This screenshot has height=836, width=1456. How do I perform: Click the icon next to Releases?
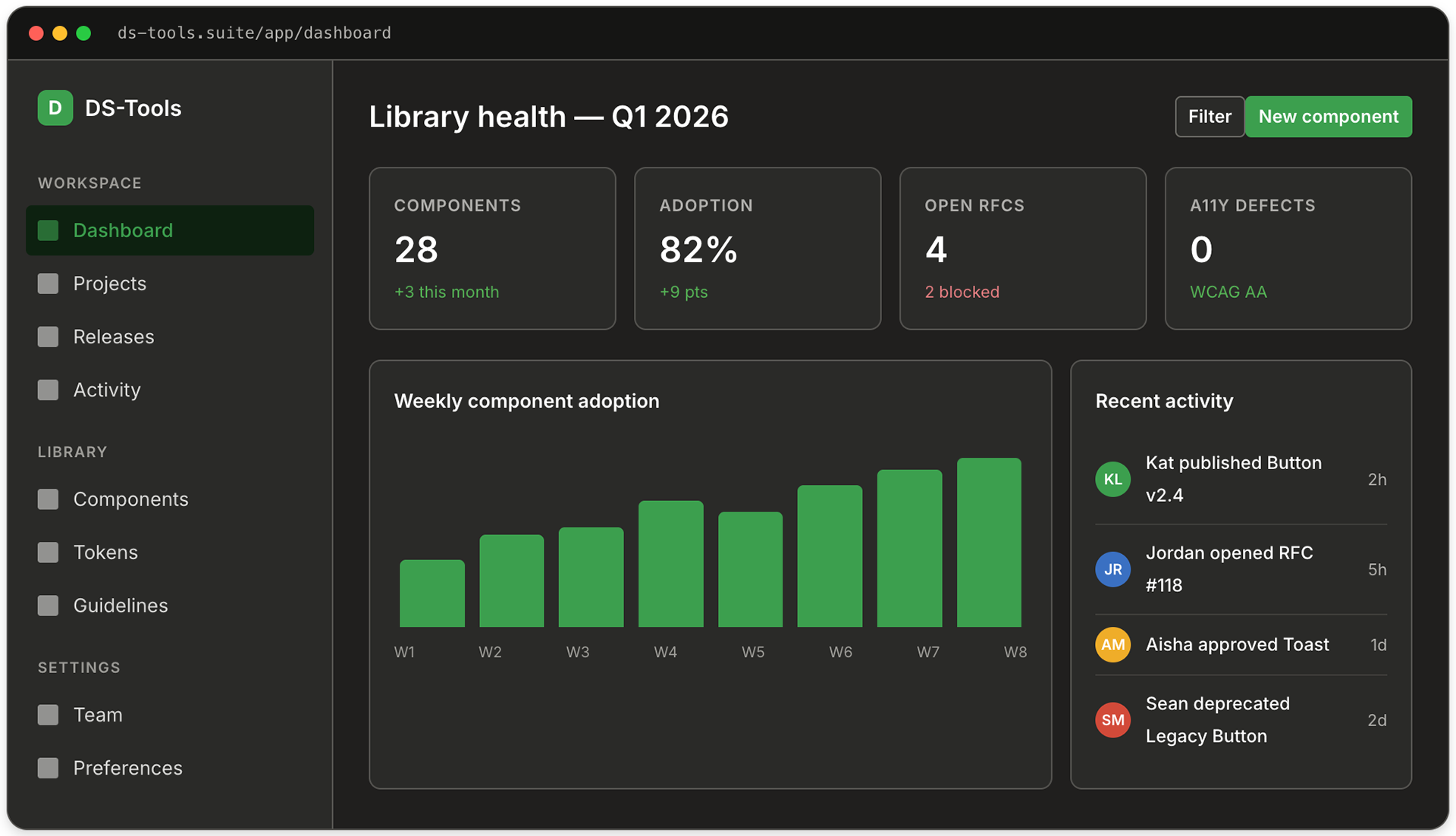tap(48, 337)
